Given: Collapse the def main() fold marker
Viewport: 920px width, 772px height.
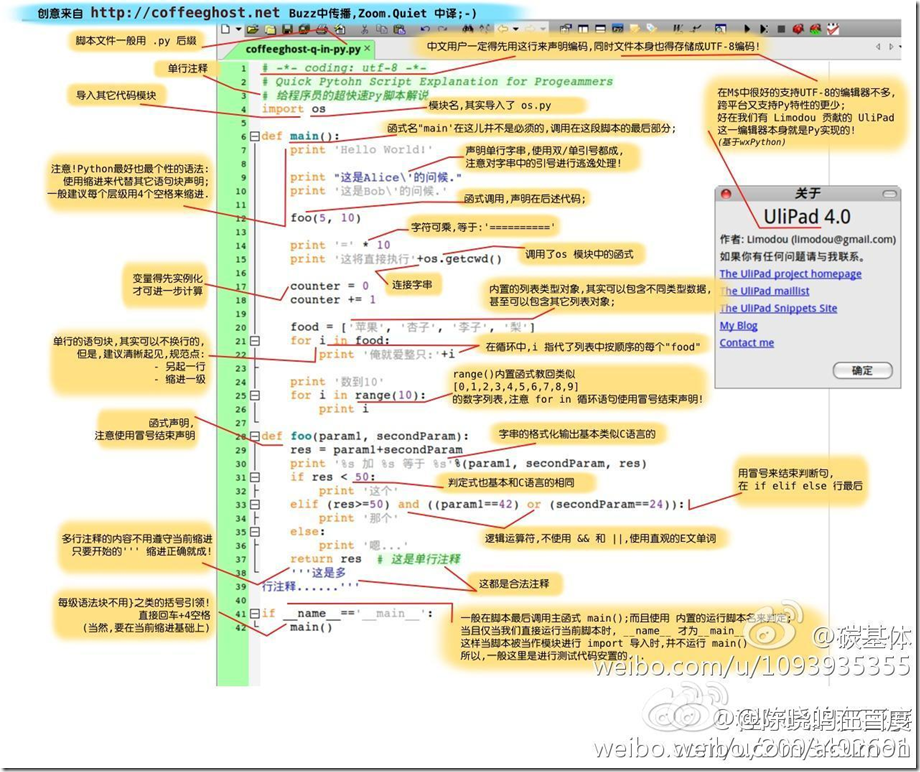Looking at the screenshot, I should tap(255, 136).
